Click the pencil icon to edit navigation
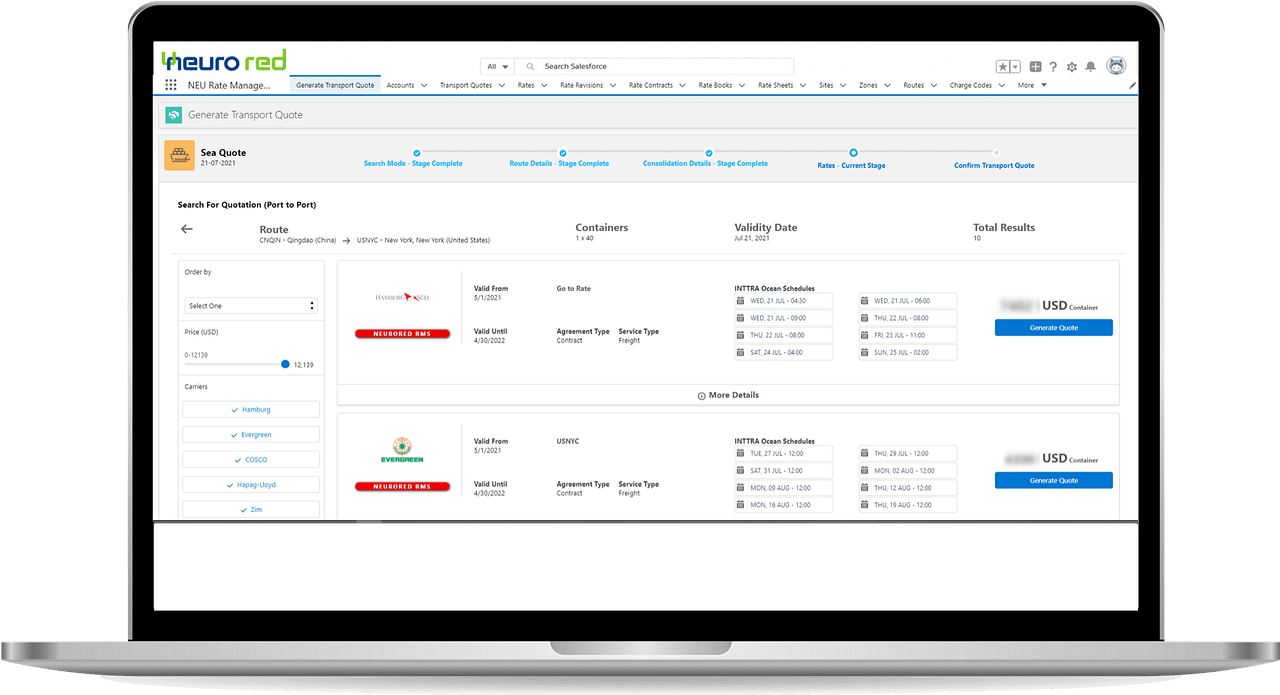This screenshot has width=1280, height=695. (x=1132, y=86)
